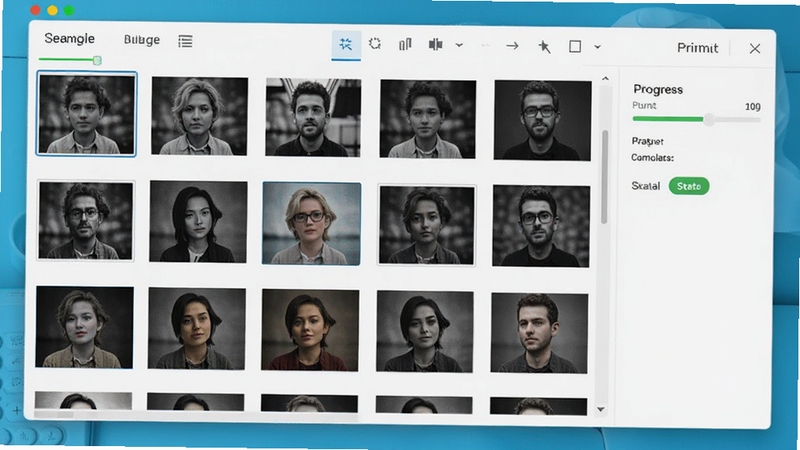This screenshot has width=800, height=450.
Task: Close the panel with the X icon
Action: pyautogui.click(x=755, y=48)
